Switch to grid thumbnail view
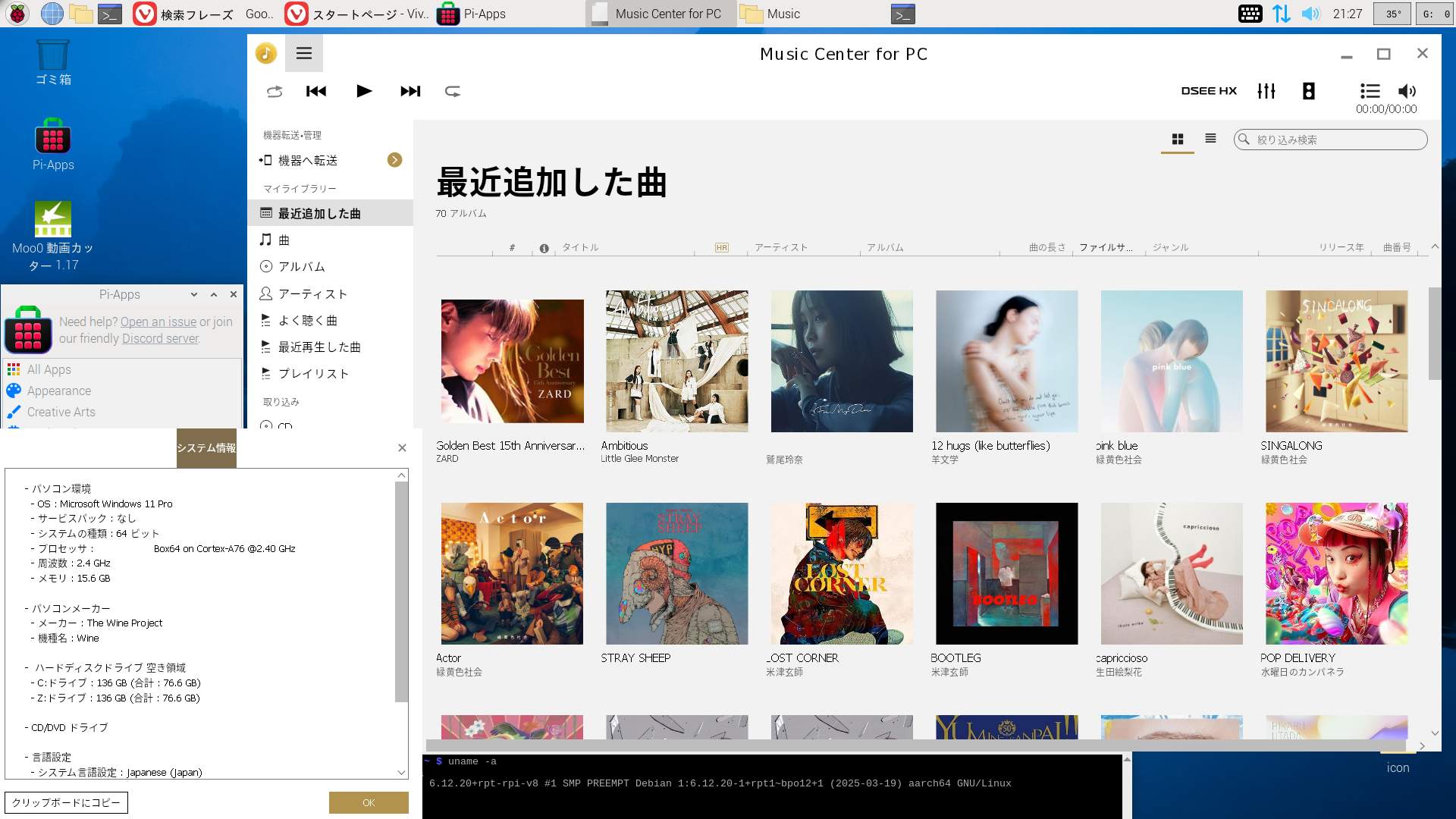The image size is (1456, 819). pos(1178,139)
